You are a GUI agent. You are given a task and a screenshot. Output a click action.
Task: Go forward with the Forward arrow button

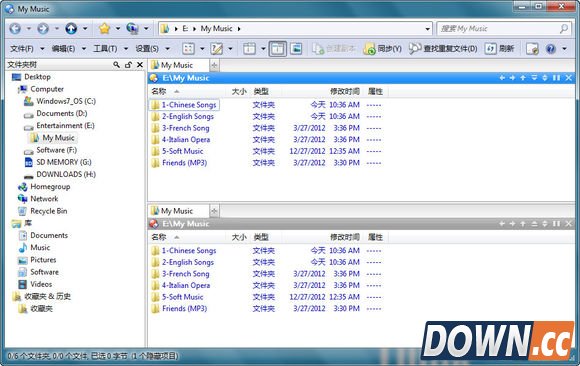[43, 28]
